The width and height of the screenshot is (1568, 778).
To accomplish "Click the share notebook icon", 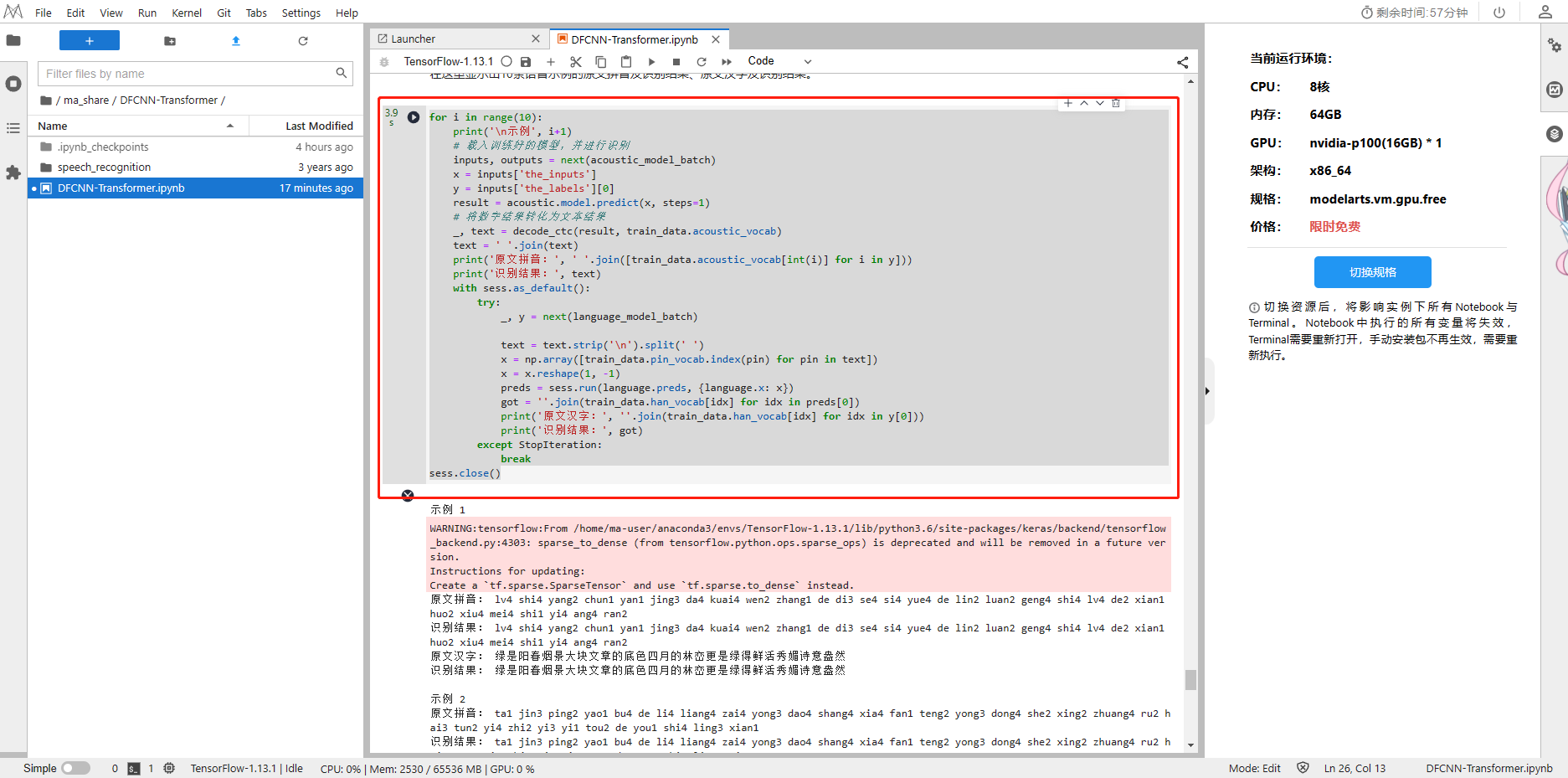I will 1182,62.
